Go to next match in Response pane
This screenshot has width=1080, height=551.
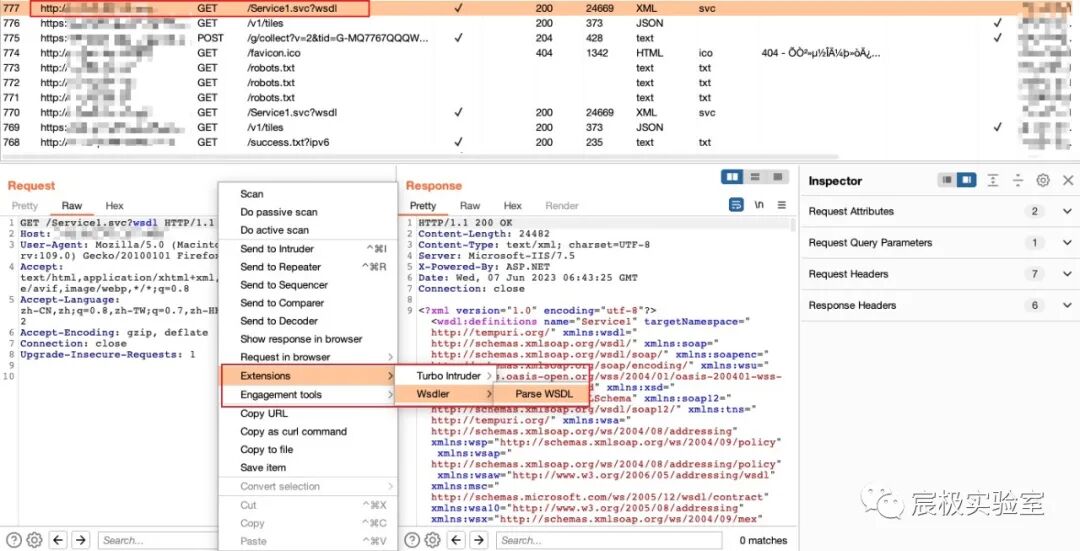(479, 540)
